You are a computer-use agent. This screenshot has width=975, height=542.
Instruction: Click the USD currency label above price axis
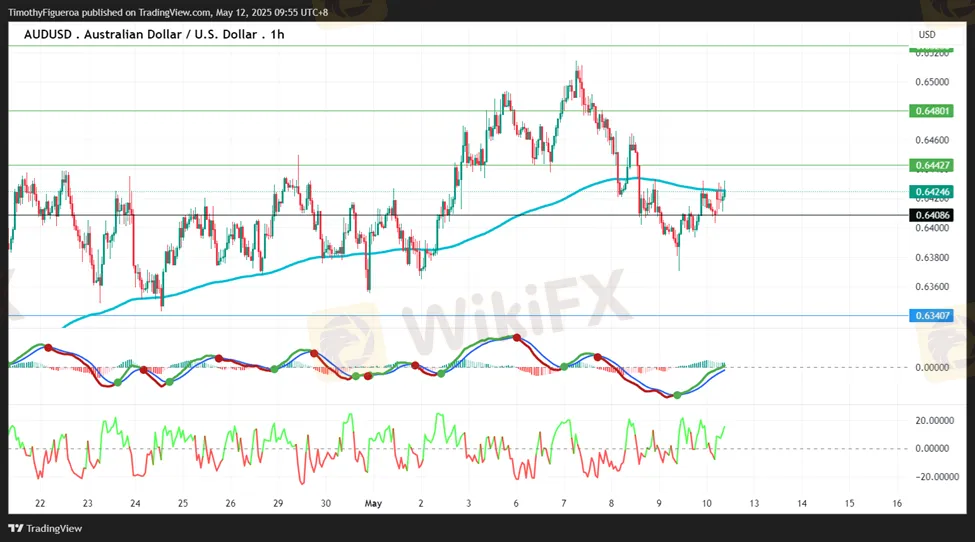pyautogui.click(x=927, y=35)
